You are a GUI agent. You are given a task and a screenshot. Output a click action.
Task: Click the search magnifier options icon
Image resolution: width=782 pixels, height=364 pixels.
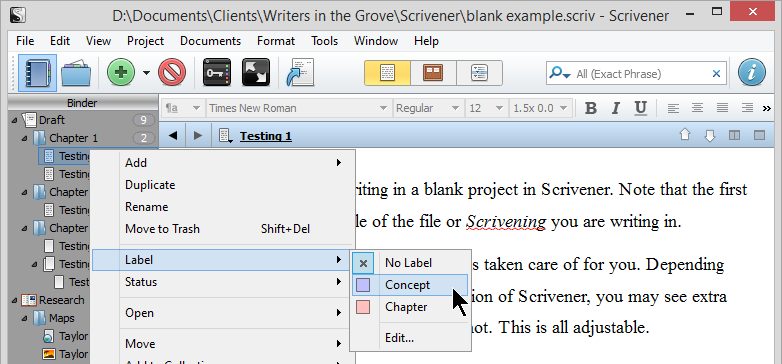pyautogui.click(x=560, y=73)
